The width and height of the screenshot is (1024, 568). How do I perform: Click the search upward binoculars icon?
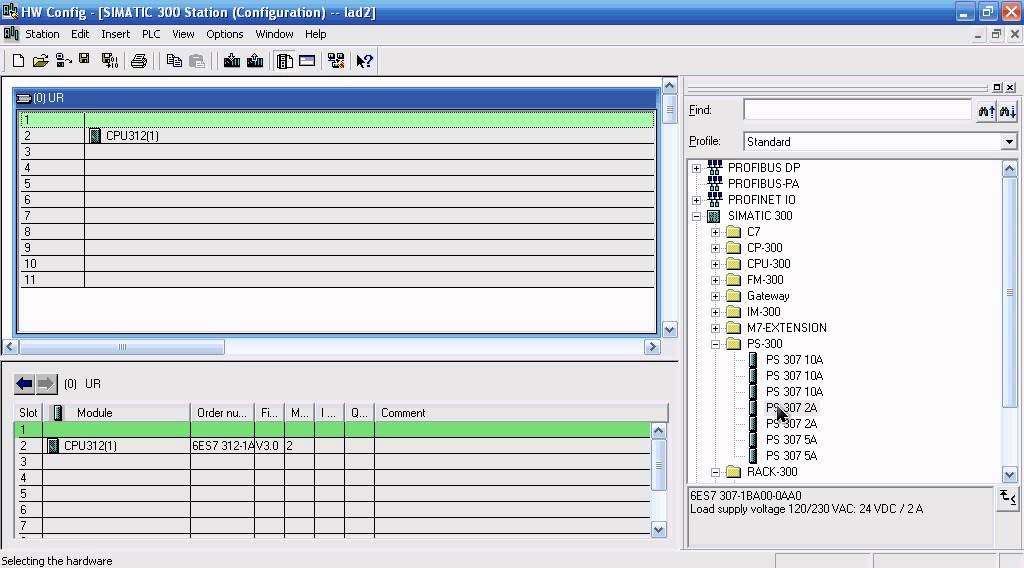(986, 111)
